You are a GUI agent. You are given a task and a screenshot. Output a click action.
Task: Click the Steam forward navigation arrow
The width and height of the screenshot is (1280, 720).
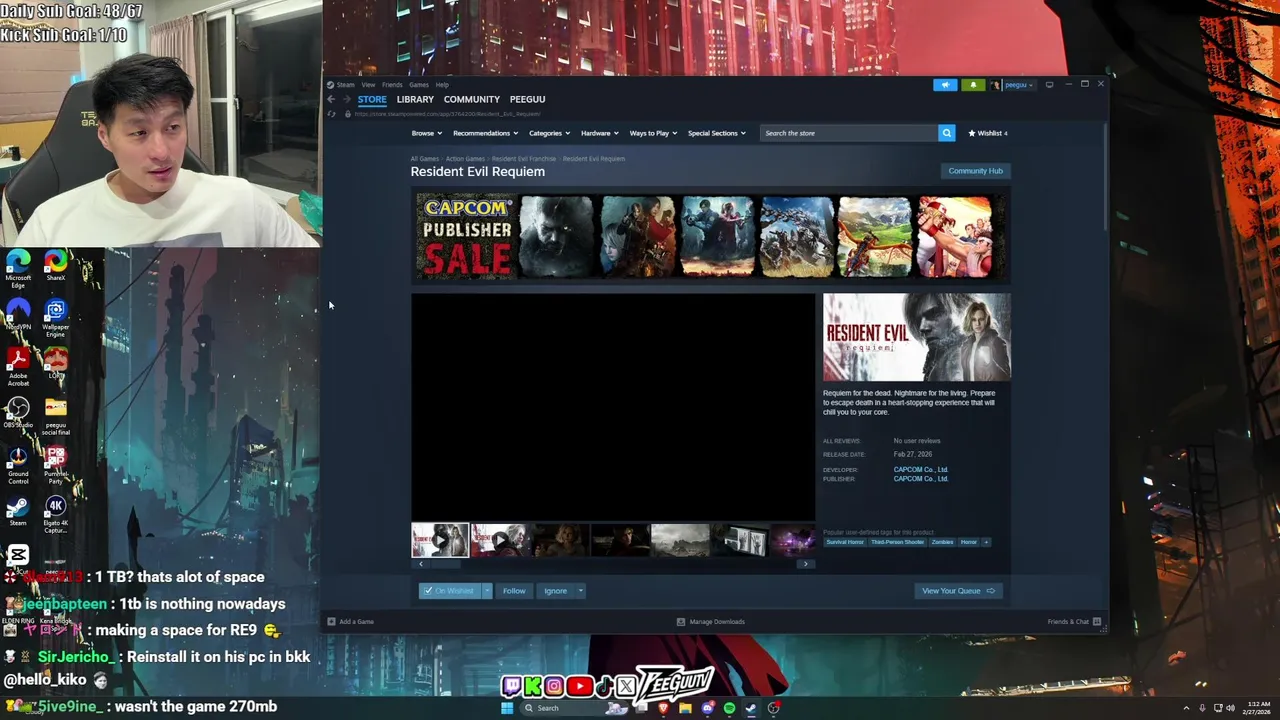(346, 99)
